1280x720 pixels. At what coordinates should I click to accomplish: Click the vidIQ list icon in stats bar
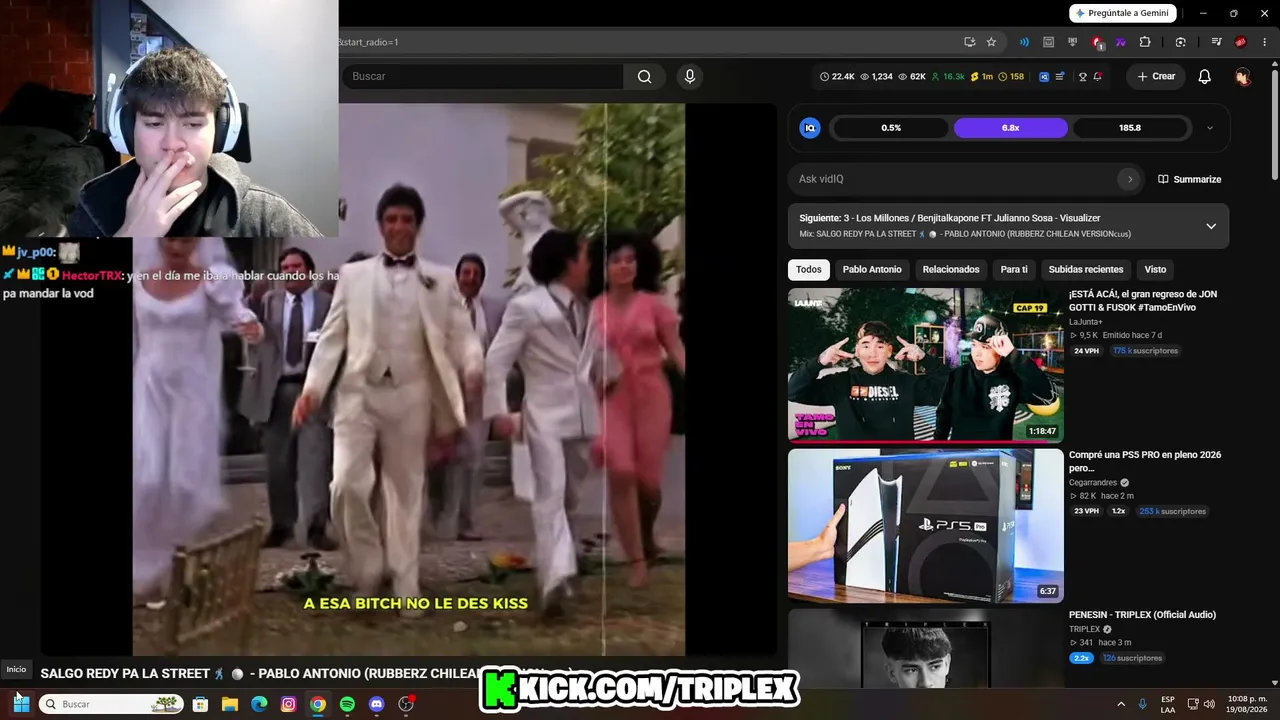(x=1060, y=76)
